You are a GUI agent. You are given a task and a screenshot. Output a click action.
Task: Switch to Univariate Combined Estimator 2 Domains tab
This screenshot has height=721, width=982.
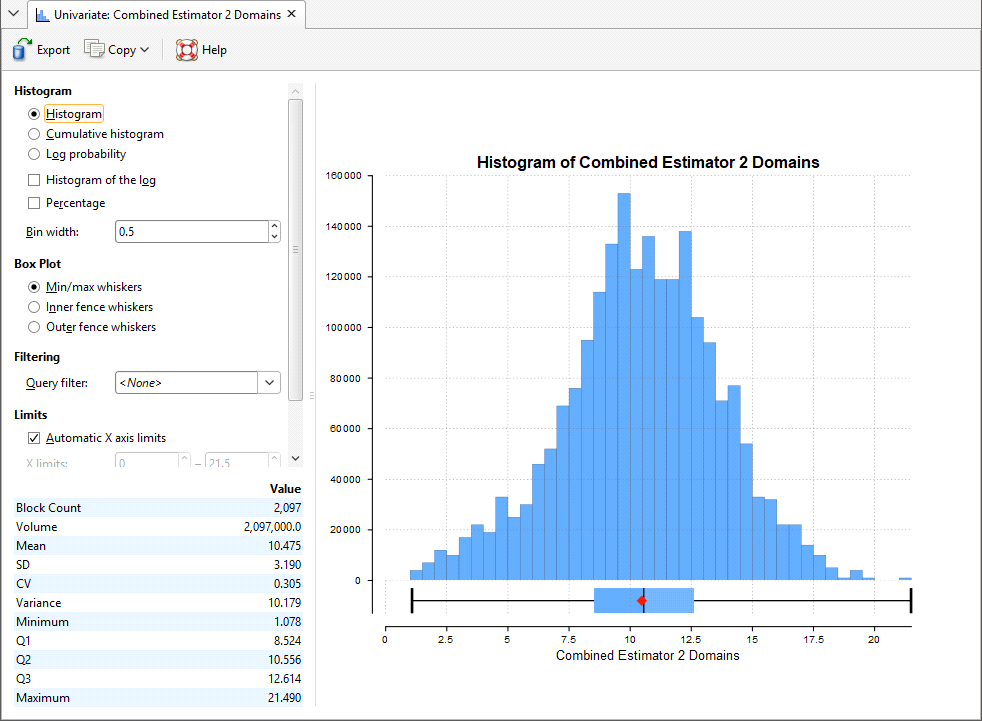pyautogui.click(x=166, y=15)
